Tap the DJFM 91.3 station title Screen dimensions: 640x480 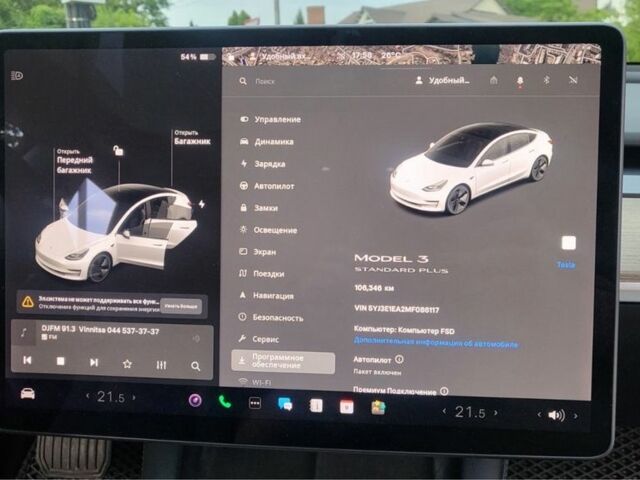point(100,330)
